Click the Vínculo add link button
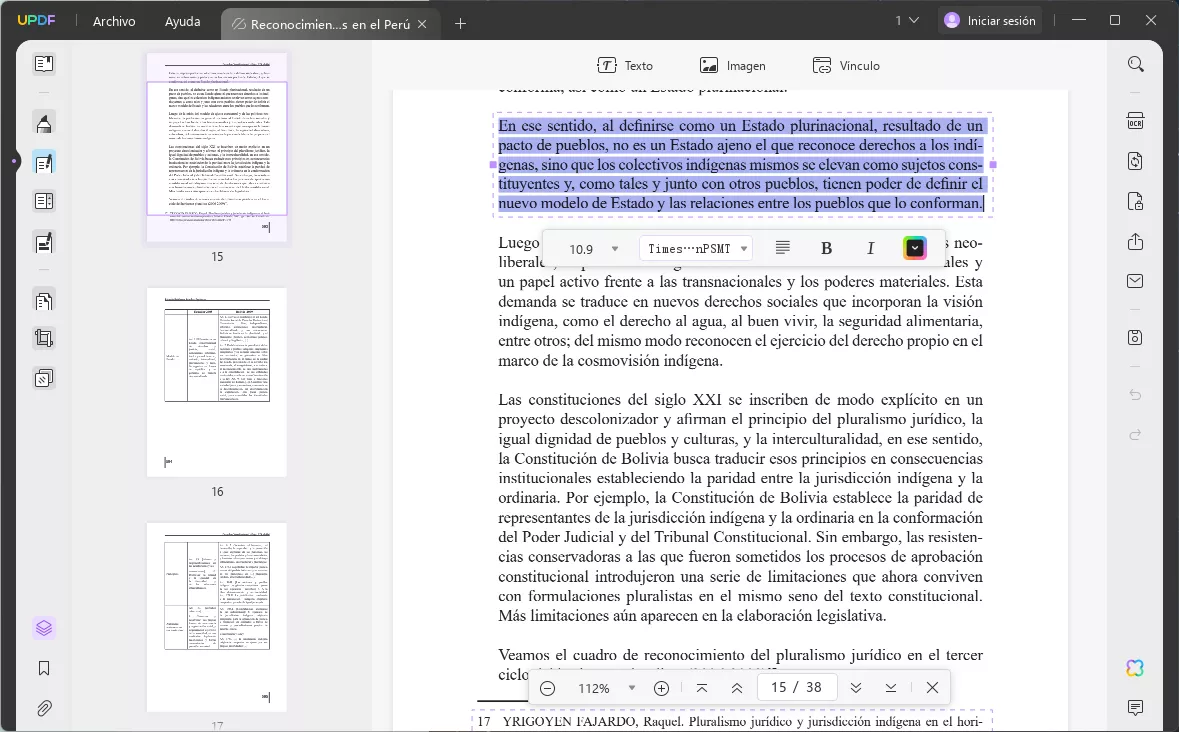The height and width of the screenshot is (732, 1179). click(x=846, y=65)
